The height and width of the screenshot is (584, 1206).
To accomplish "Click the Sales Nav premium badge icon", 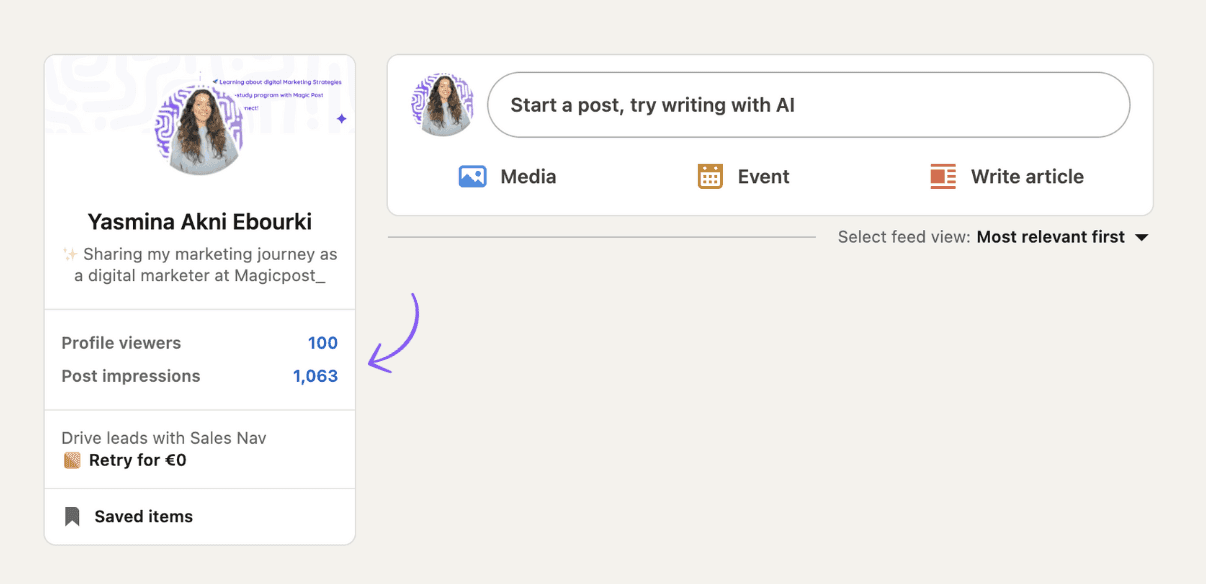I will [72, 461].
